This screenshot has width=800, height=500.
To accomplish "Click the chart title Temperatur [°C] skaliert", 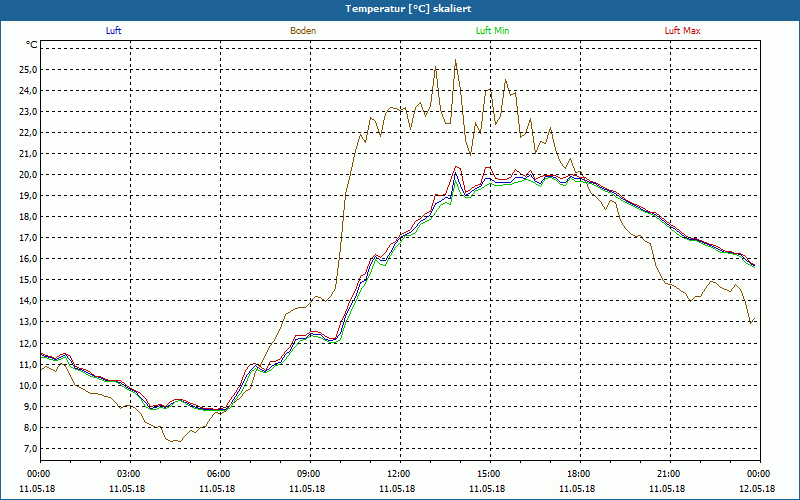I will pyautogui.click(x=408, y=9).
